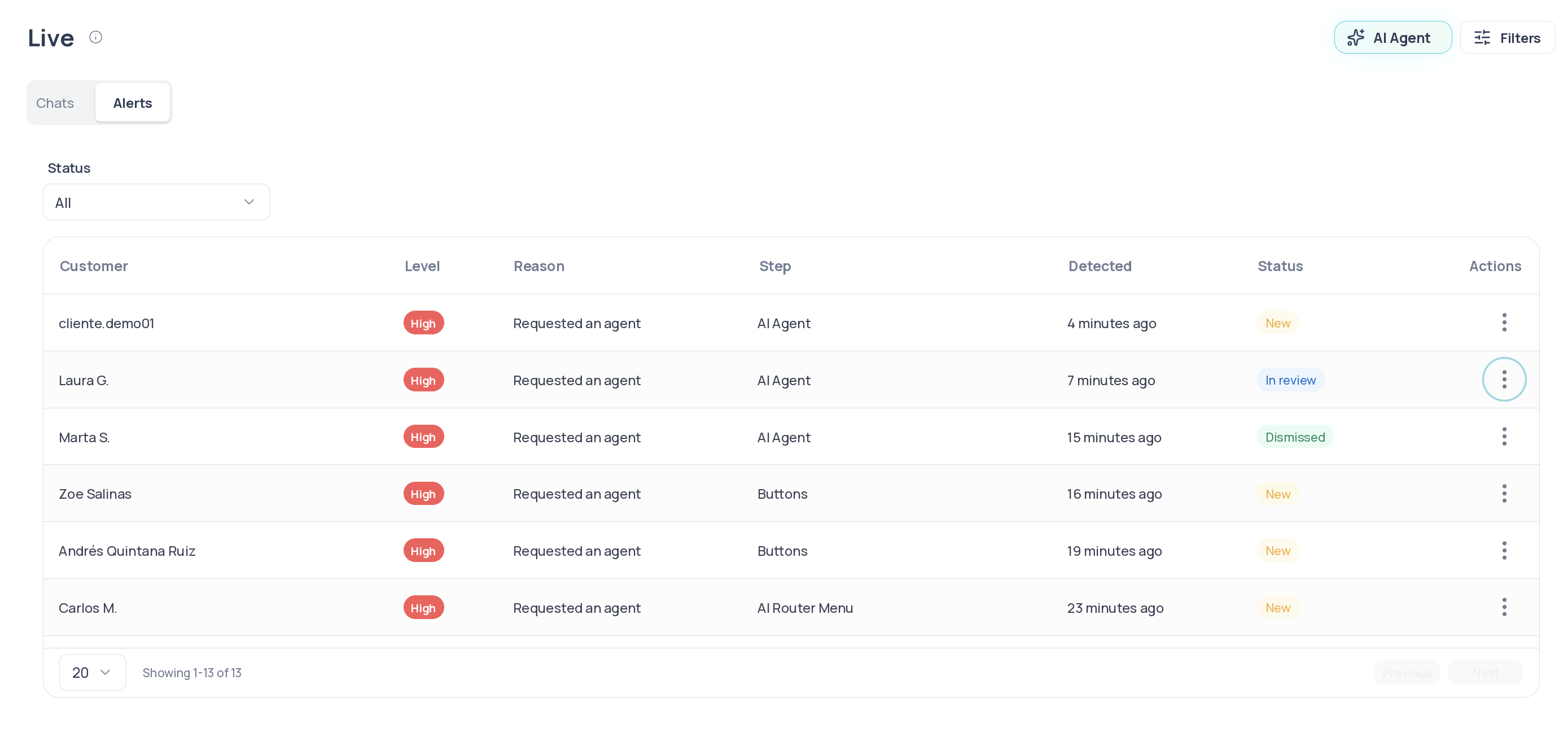Viewport: 1568px width, 732px height.
Task: Click Requested an agent in Laura G. row
Action: pyautogui.click(x=576, y=381)
